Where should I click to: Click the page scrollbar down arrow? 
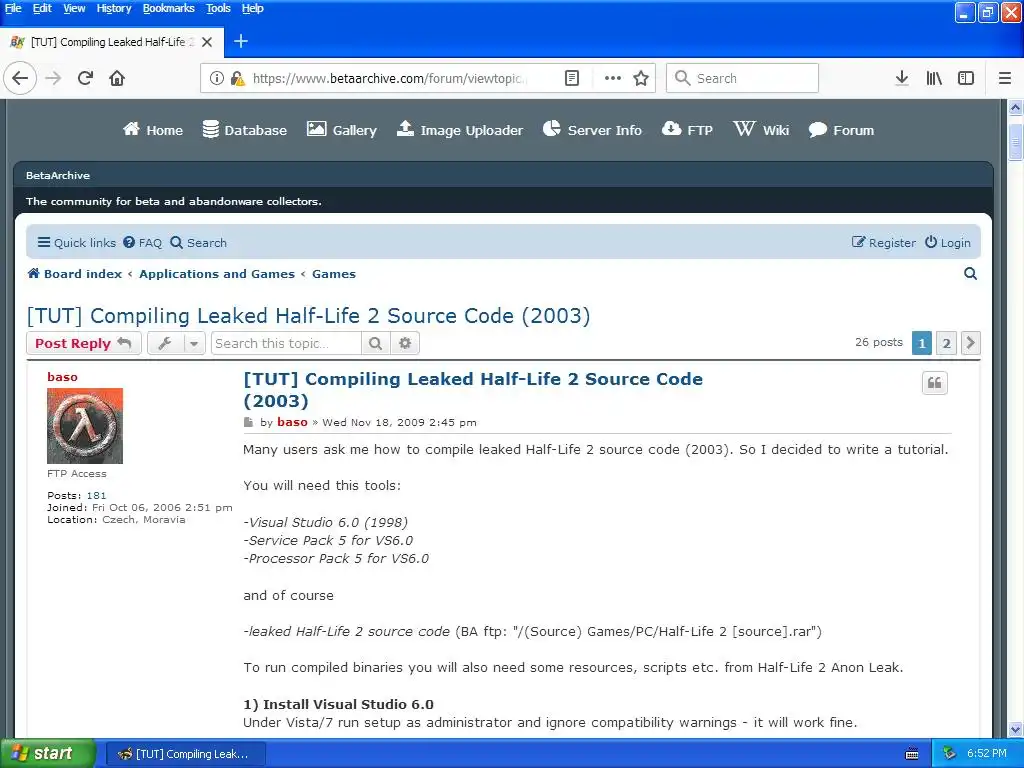[x=1015, y=729]
